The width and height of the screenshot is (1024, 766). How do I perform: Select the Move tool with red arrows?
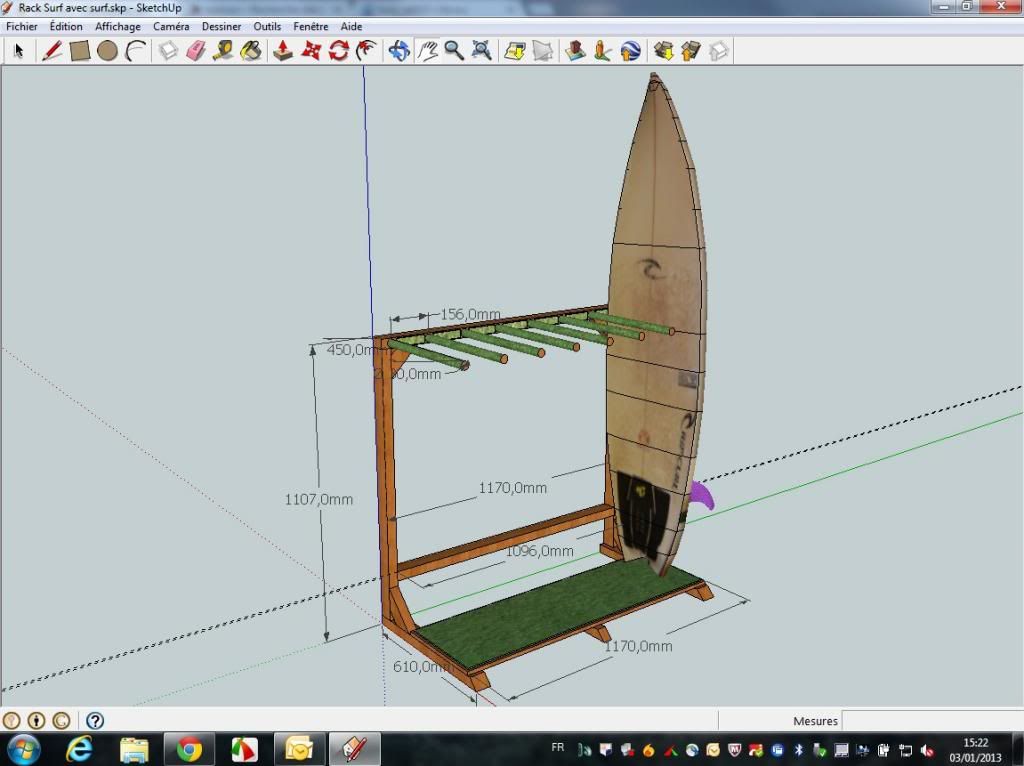311,51
